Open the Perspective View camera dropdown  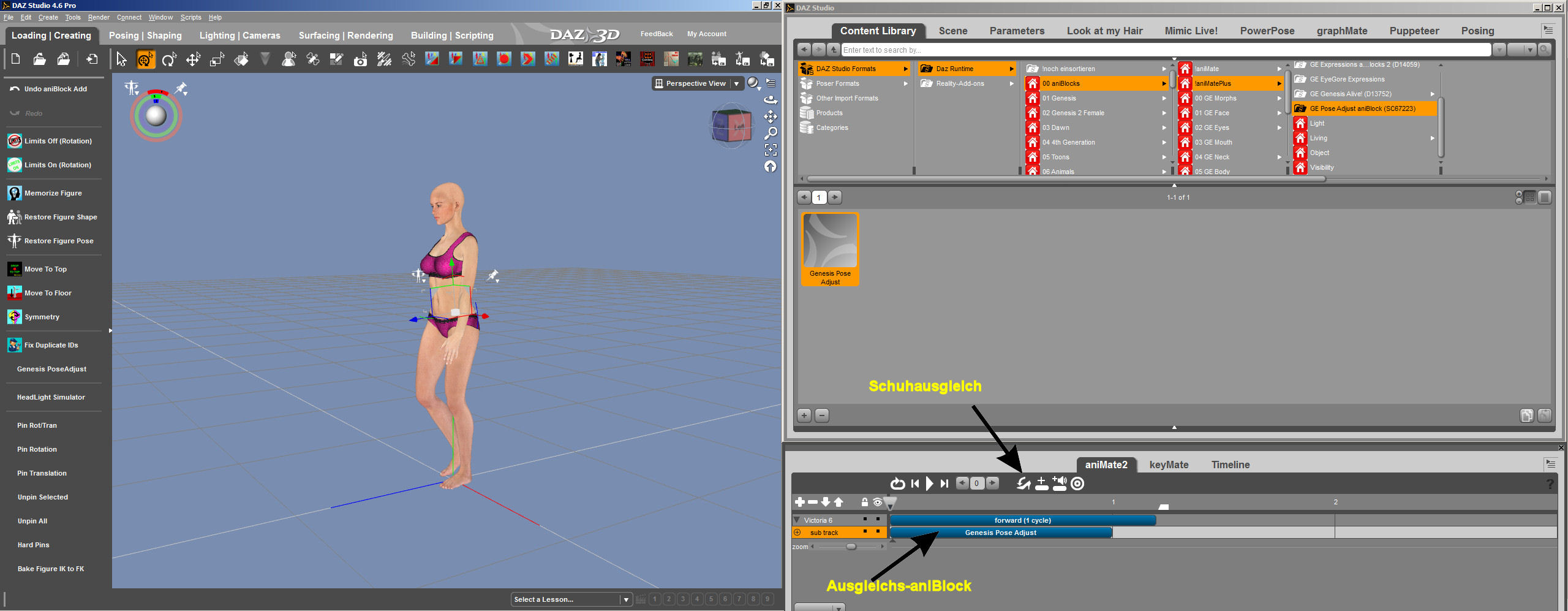(697, 83)
